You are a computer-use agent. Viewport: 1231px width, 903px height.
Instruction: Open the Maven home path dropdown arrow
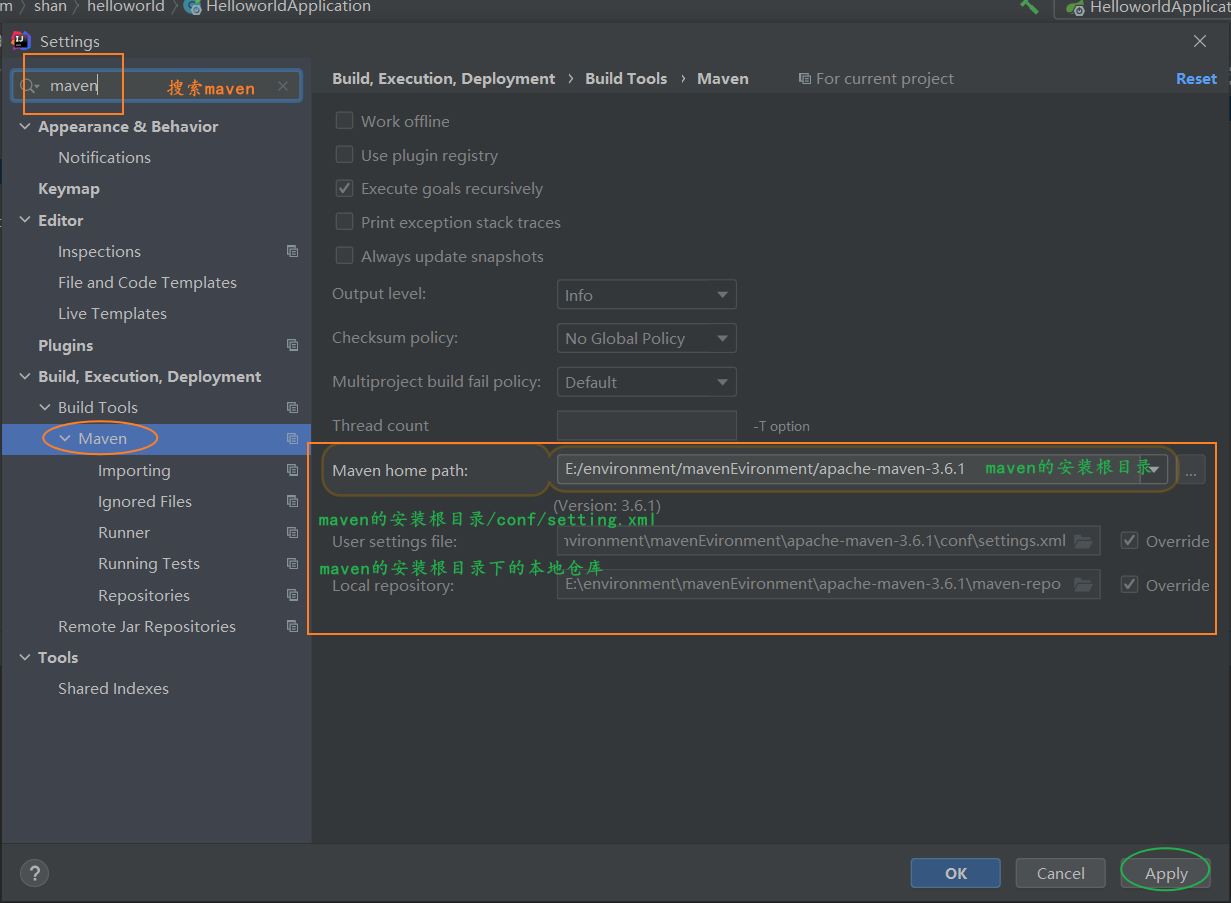(x=1154, y=469)
